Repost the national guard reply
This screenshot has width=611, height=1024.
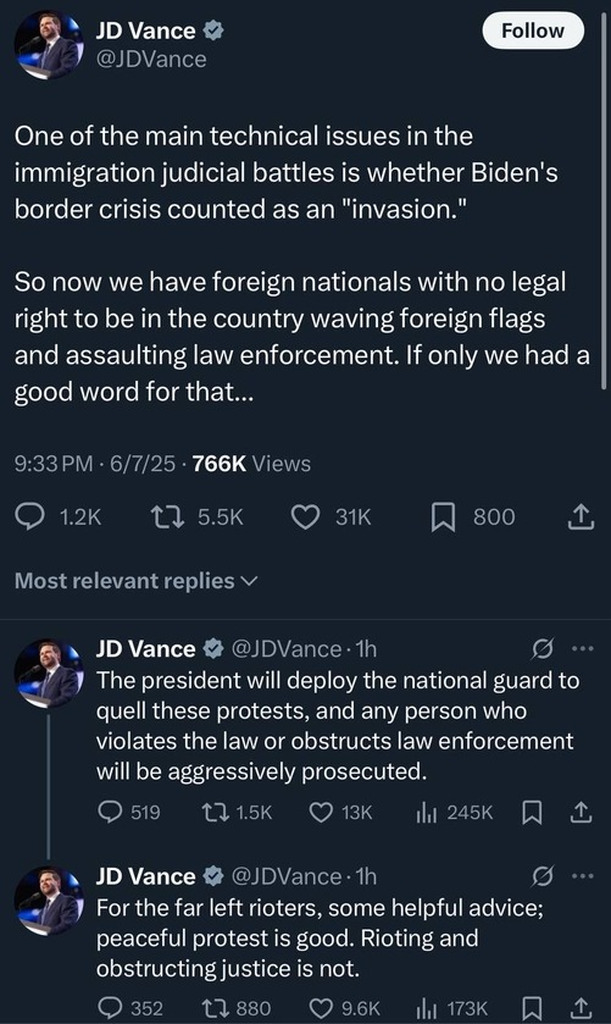[215, 813]
